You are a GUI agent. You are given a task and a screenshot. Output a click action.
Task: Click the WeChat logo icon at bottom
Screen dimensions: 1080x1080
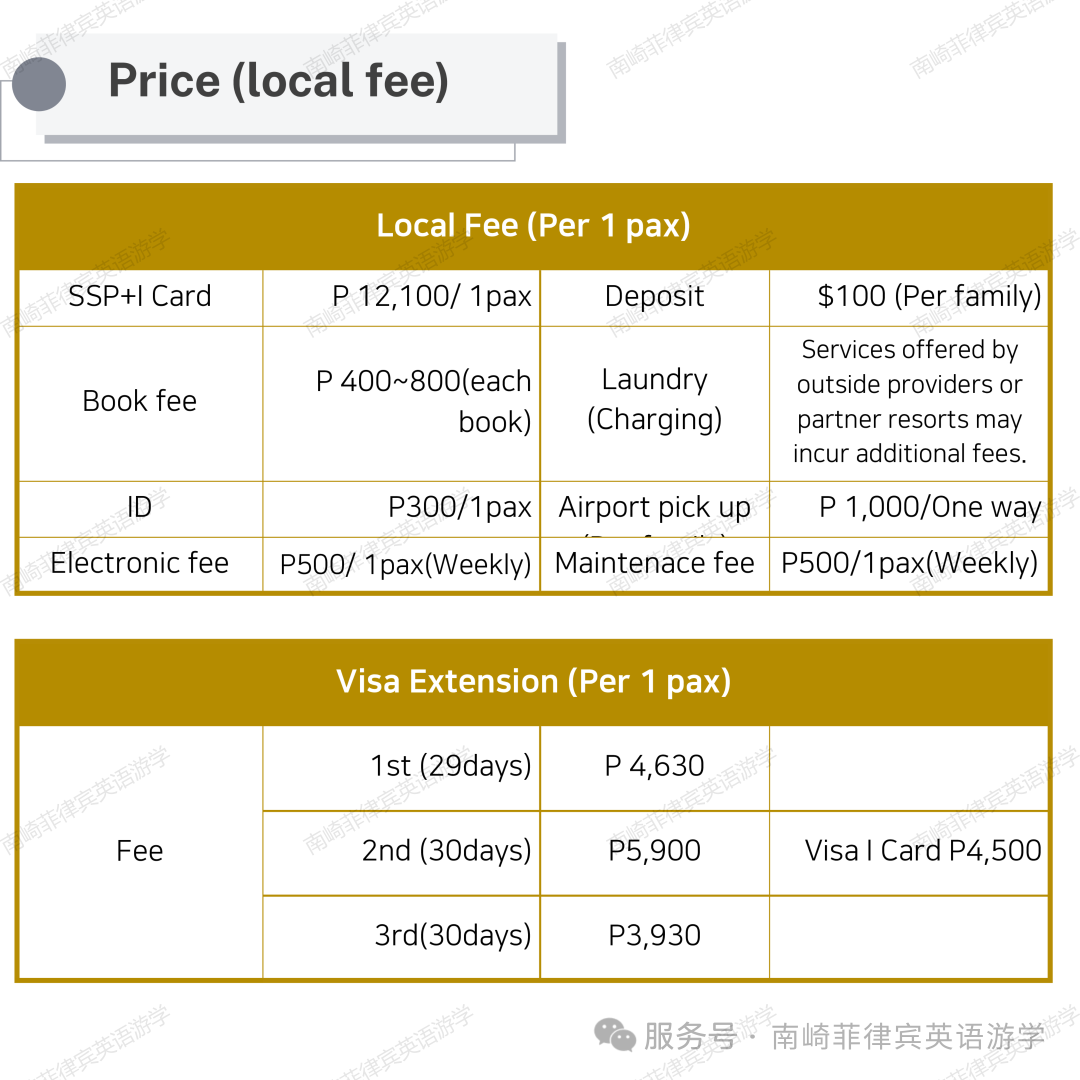(615, 1036)
